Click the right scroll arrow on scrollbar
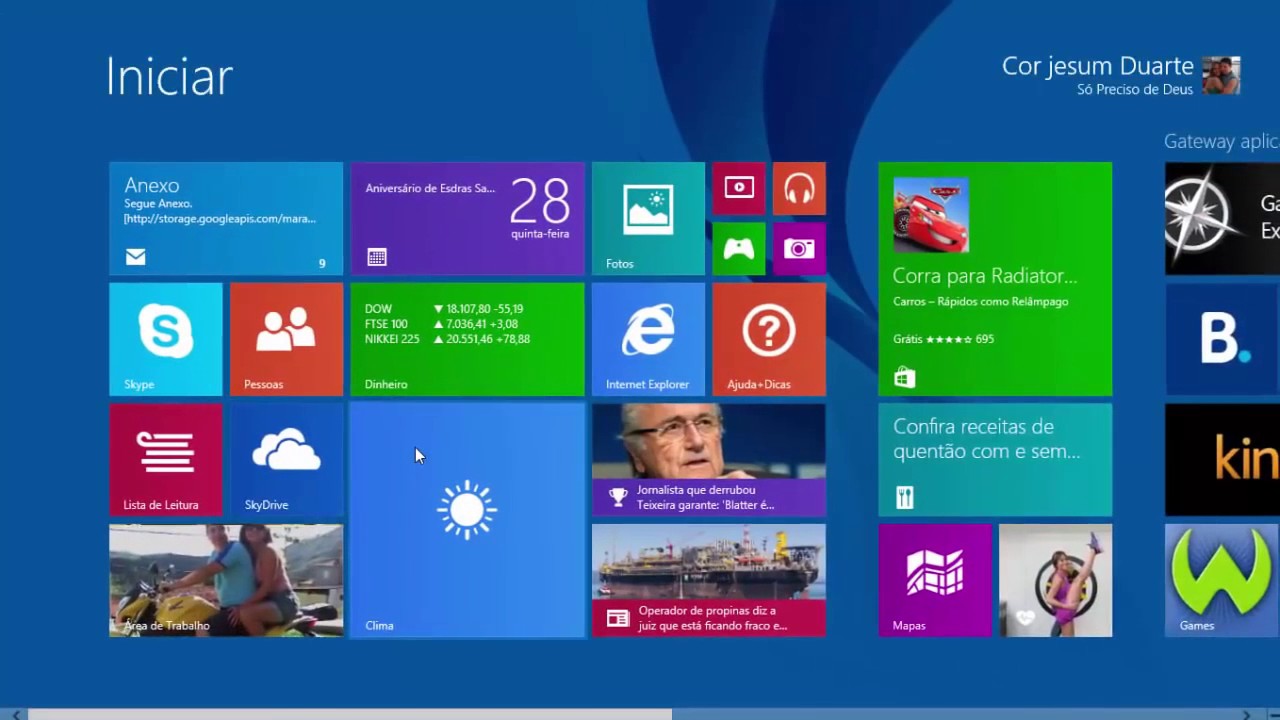Viewport: 1280px width, 720px height. pos(1246,714)
